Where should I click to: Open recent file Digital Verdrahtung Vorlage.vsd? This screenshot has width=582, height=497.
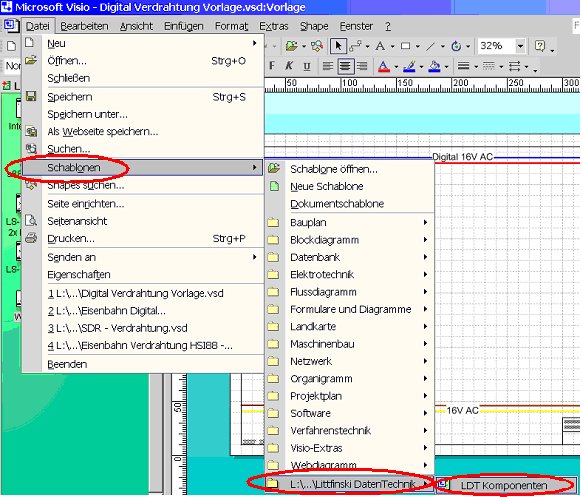(143, 294)
